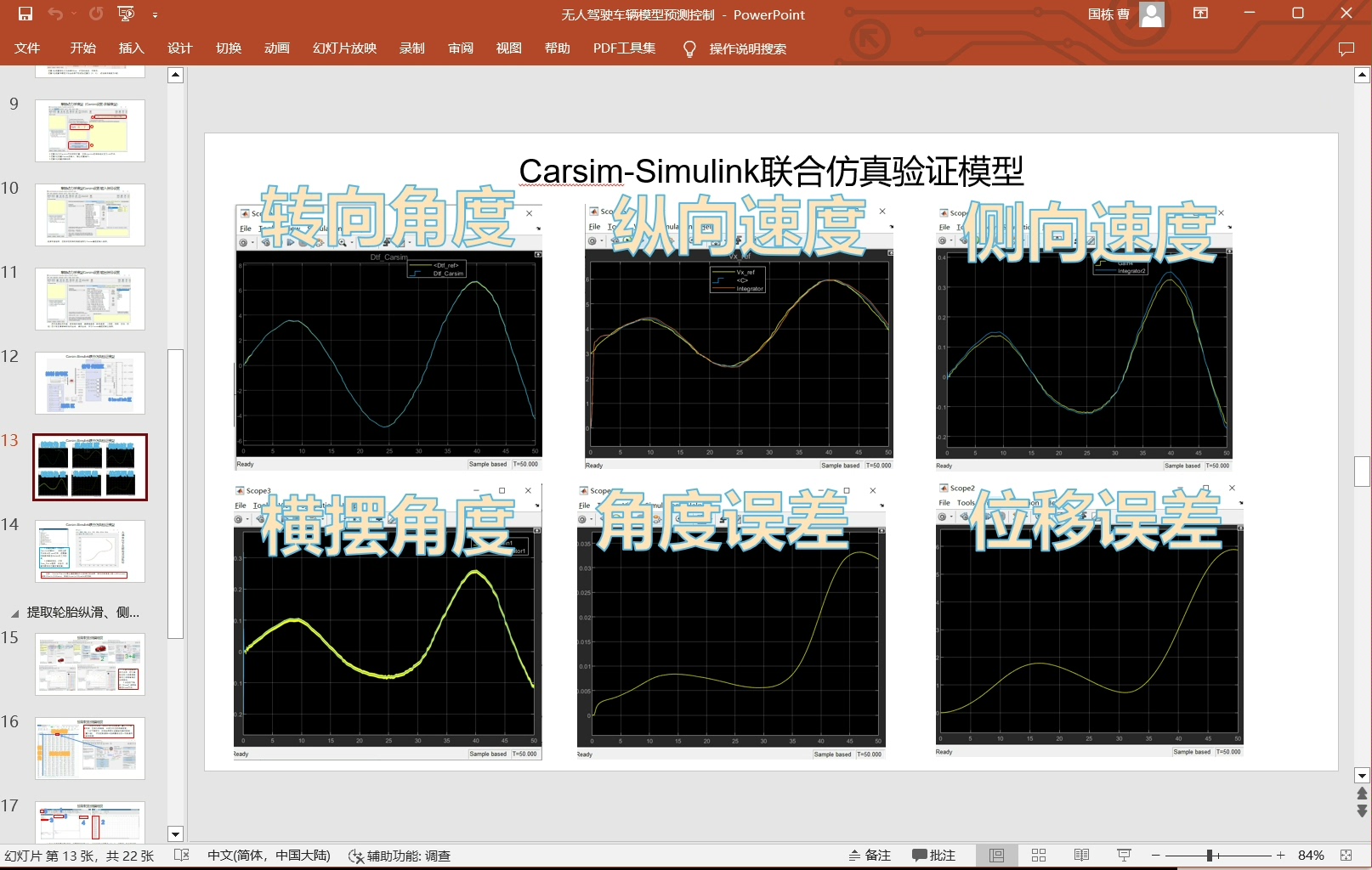1372x870 pixels.
Task: Select slide 9 thumbnail
Action: (x=90, y=131)
